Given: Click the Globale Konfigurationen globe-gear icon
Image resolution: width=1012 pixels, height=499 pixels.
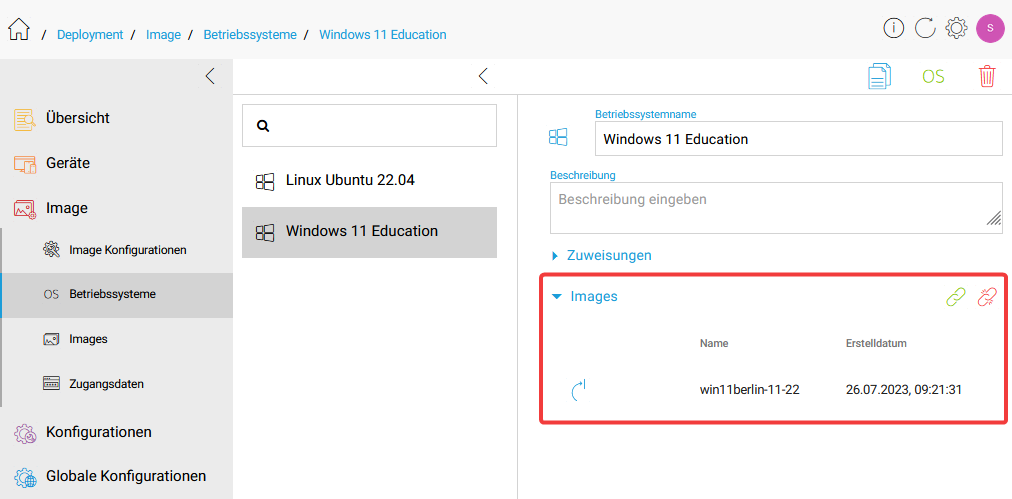Looking at the screenshot, I should (x=25, y=477).
